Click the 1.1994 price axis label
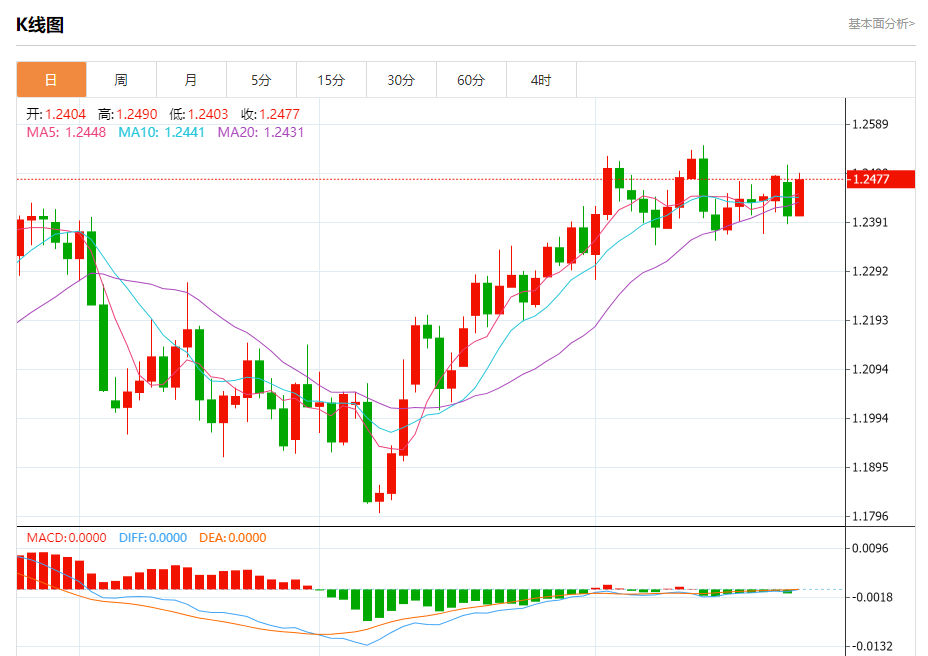 (870, 419)
